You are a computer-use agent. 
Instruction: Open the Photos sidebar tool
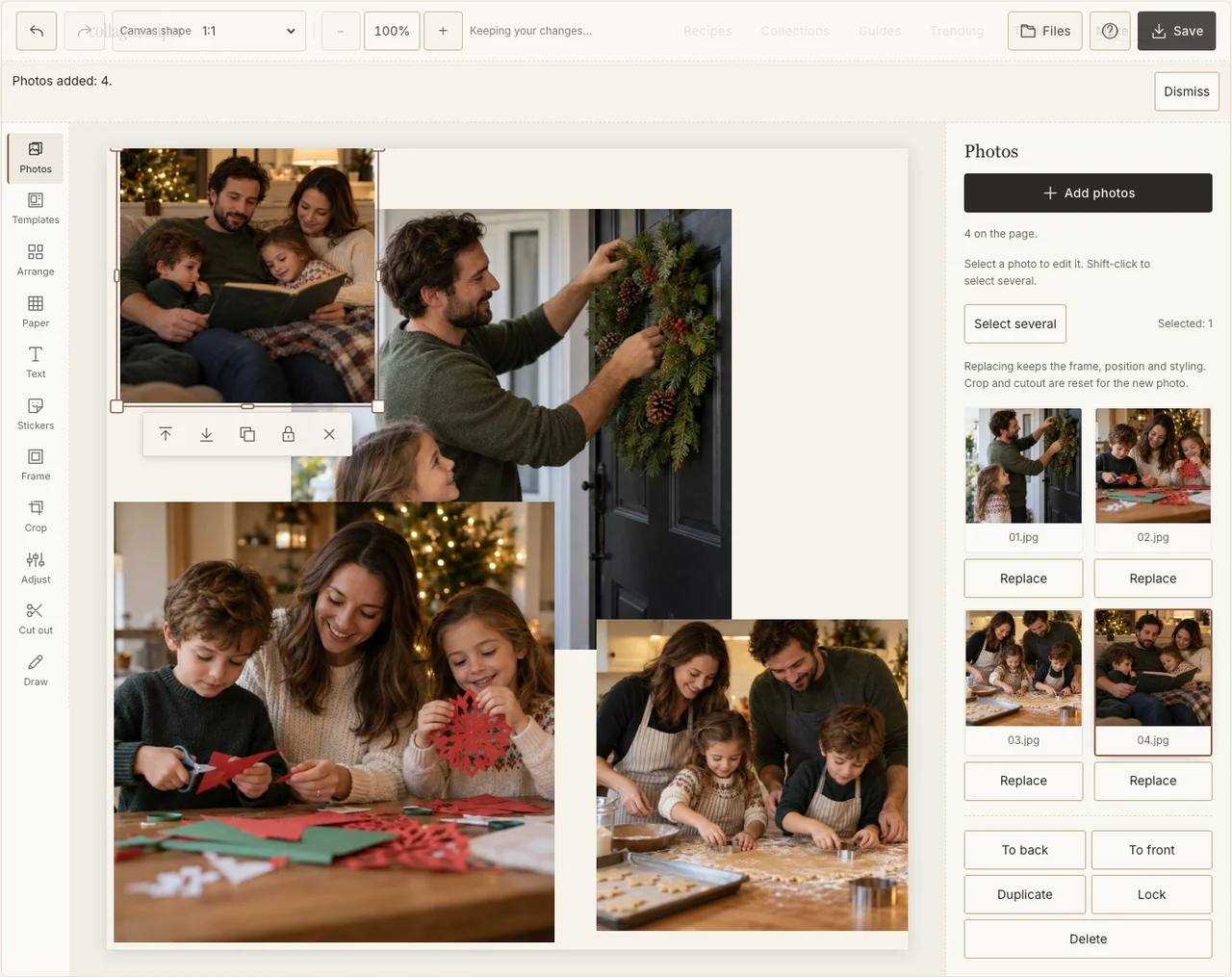[x=36, y=158]
